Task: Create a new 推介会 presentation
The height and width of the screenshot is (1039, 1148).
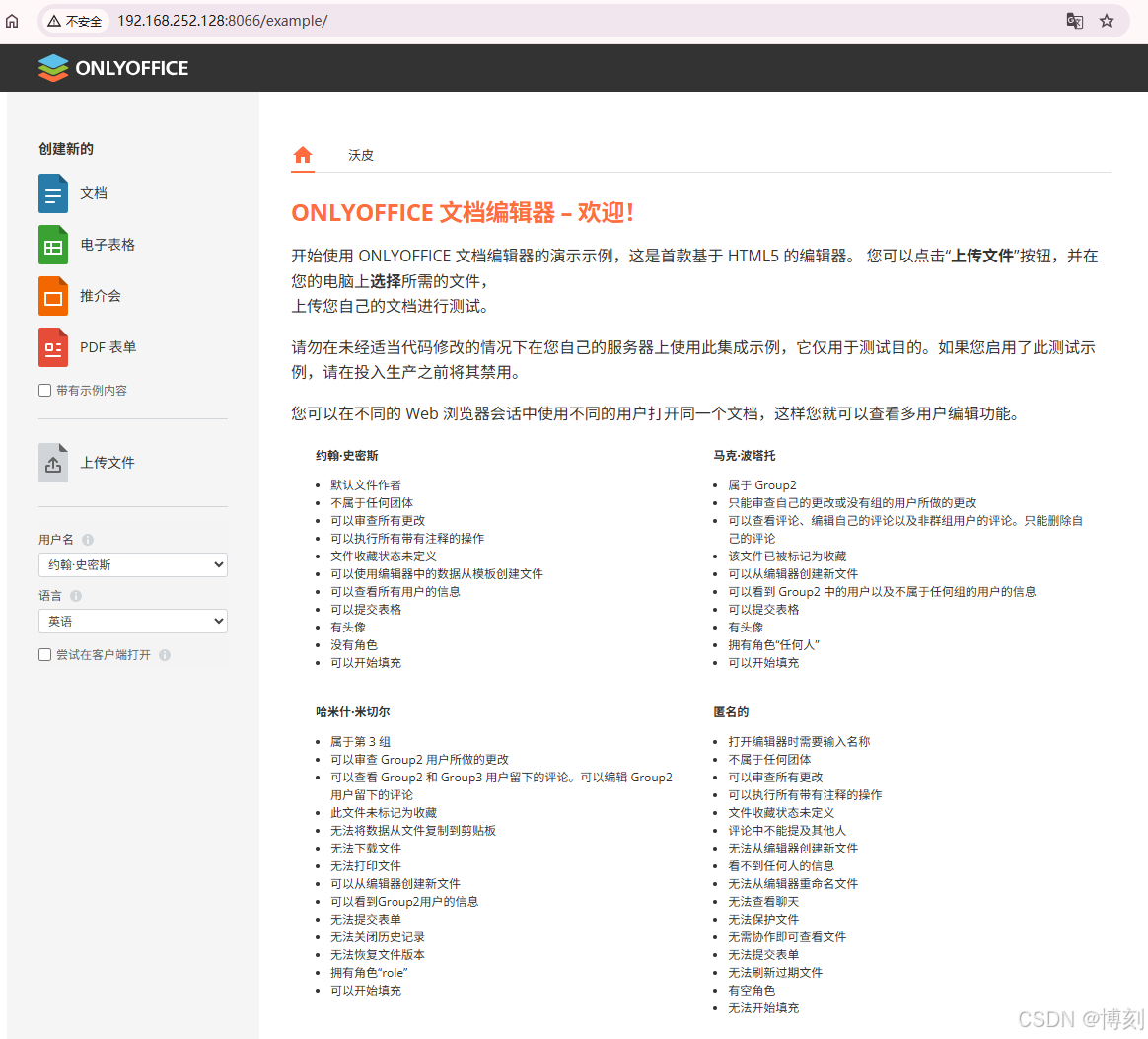Action: [53, 296]
